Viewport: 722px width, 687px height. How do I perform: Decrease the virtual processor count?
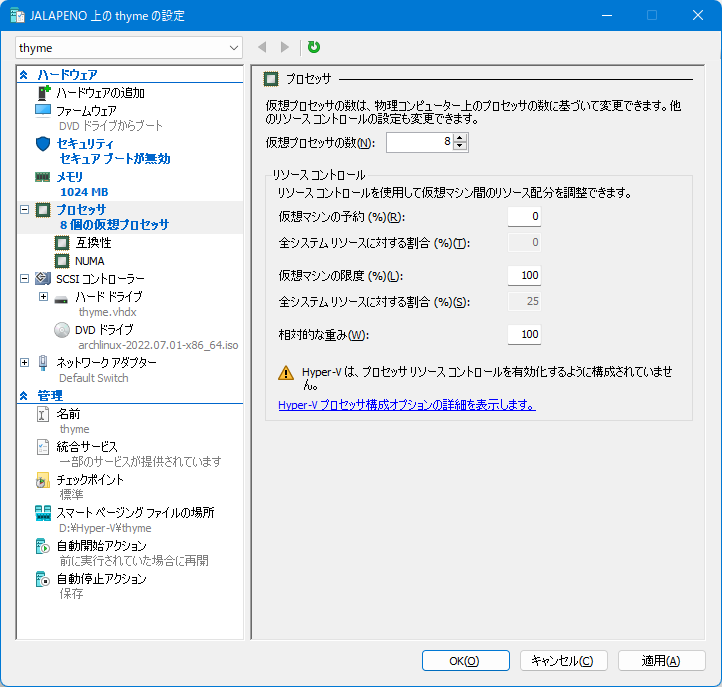tap(460, 146)
